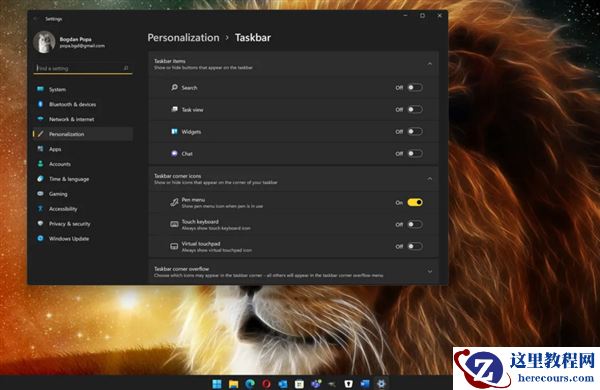Open the System settings category
This screenshot has width=600, height=390.
click(83, 89)
